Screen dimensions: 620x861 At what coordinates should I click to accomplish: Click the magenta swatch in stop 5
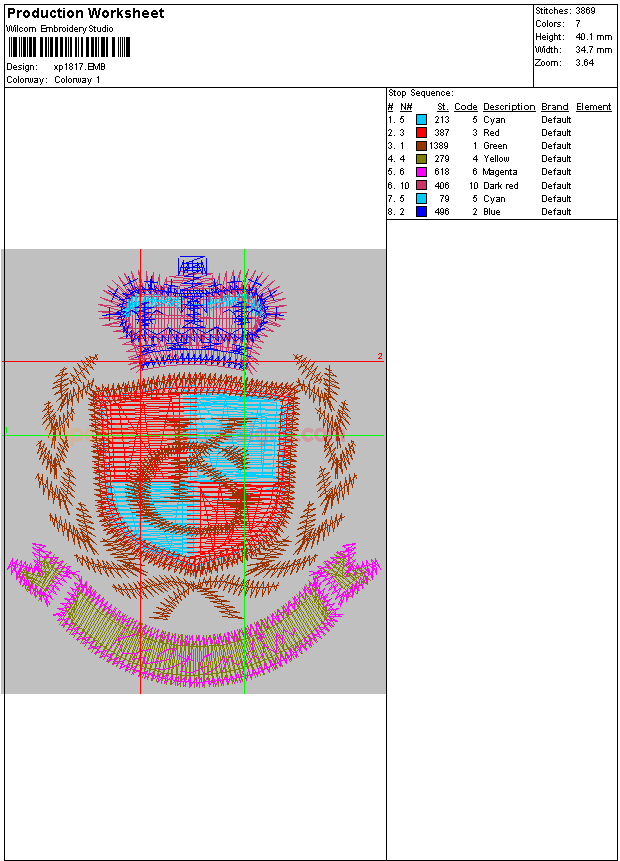(422, 172)
